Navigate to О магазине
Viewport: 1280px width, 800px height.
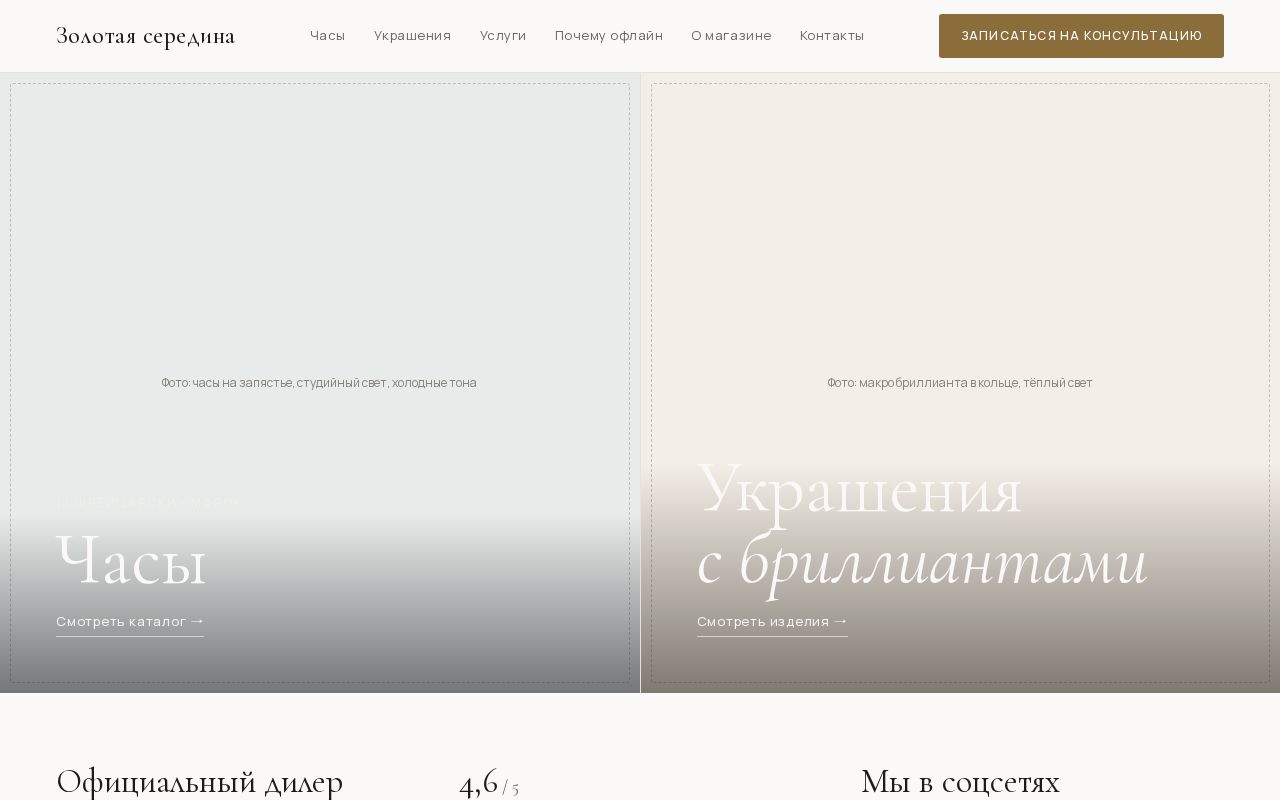(x=731, y=36)
